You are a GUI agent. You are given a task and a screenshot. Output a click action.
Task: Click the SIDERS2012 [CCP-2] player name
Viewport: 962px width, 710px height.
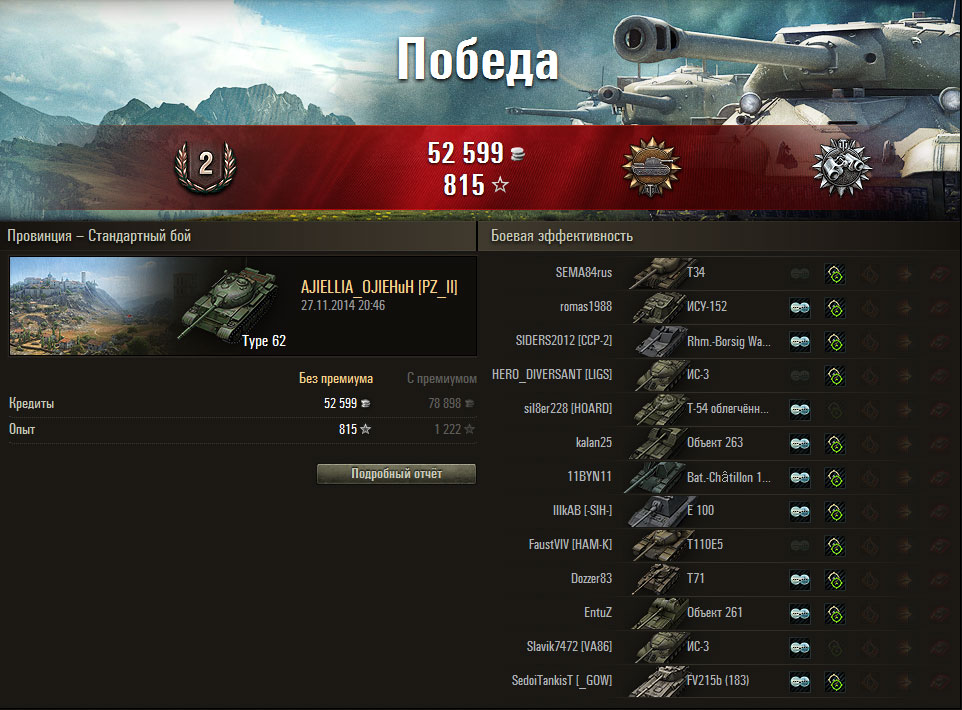point(563,341)
